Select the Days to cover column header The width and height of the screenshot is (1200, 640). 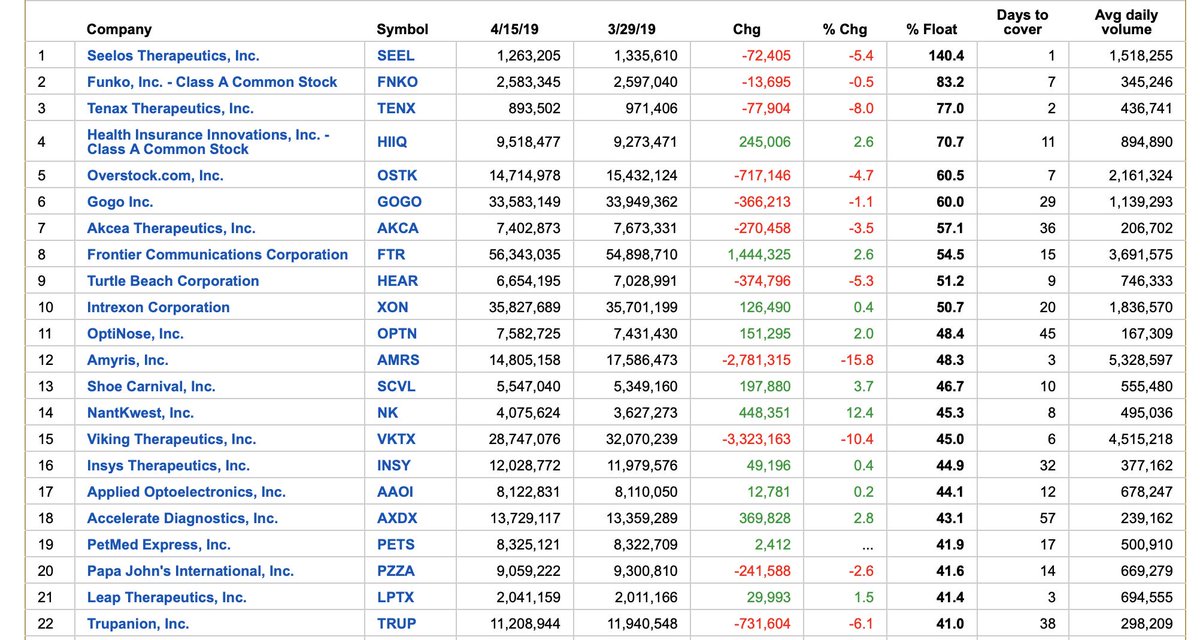1022,22
